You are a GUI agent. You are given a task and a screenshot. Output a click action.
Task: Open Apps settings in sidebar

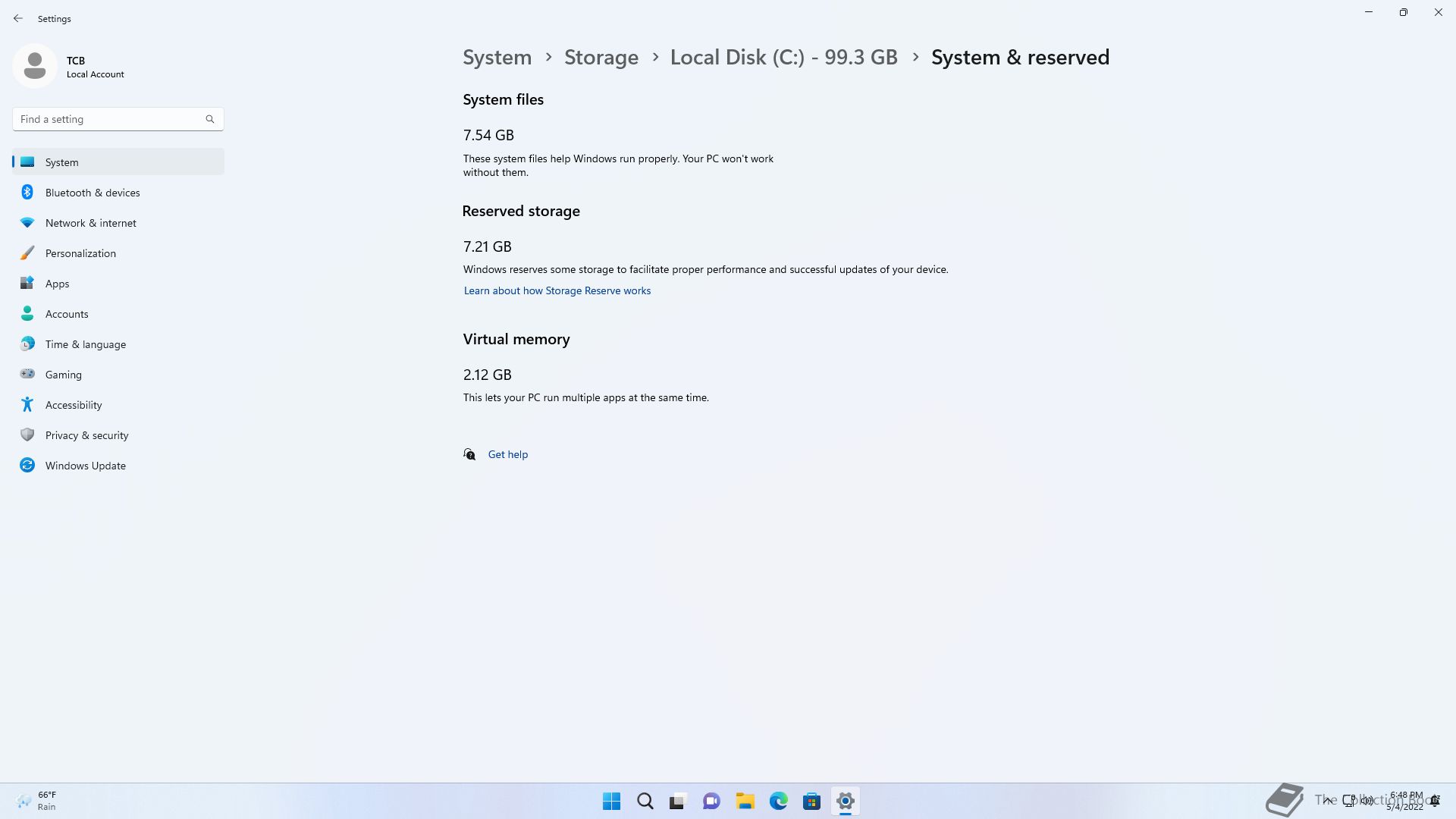118,284
